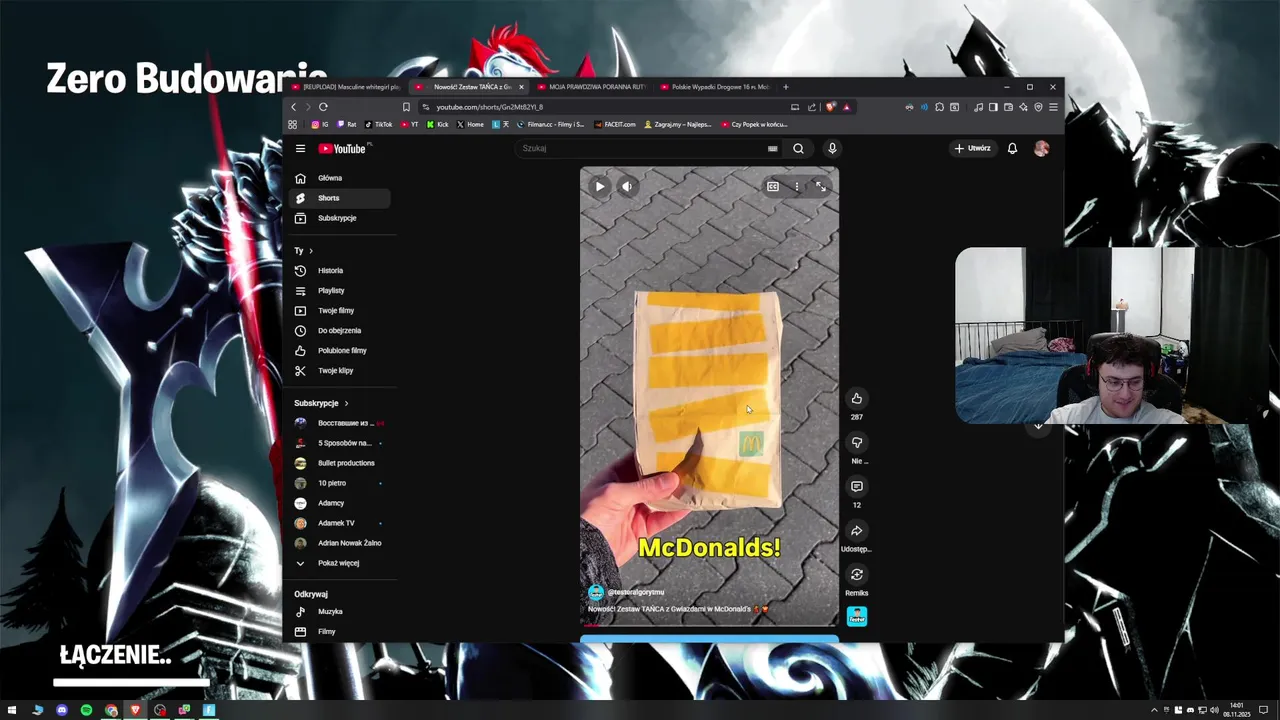Open the TikTok bookmark
The width and height of the screenshot is (1280, 720).
click(x=378, y=125)
